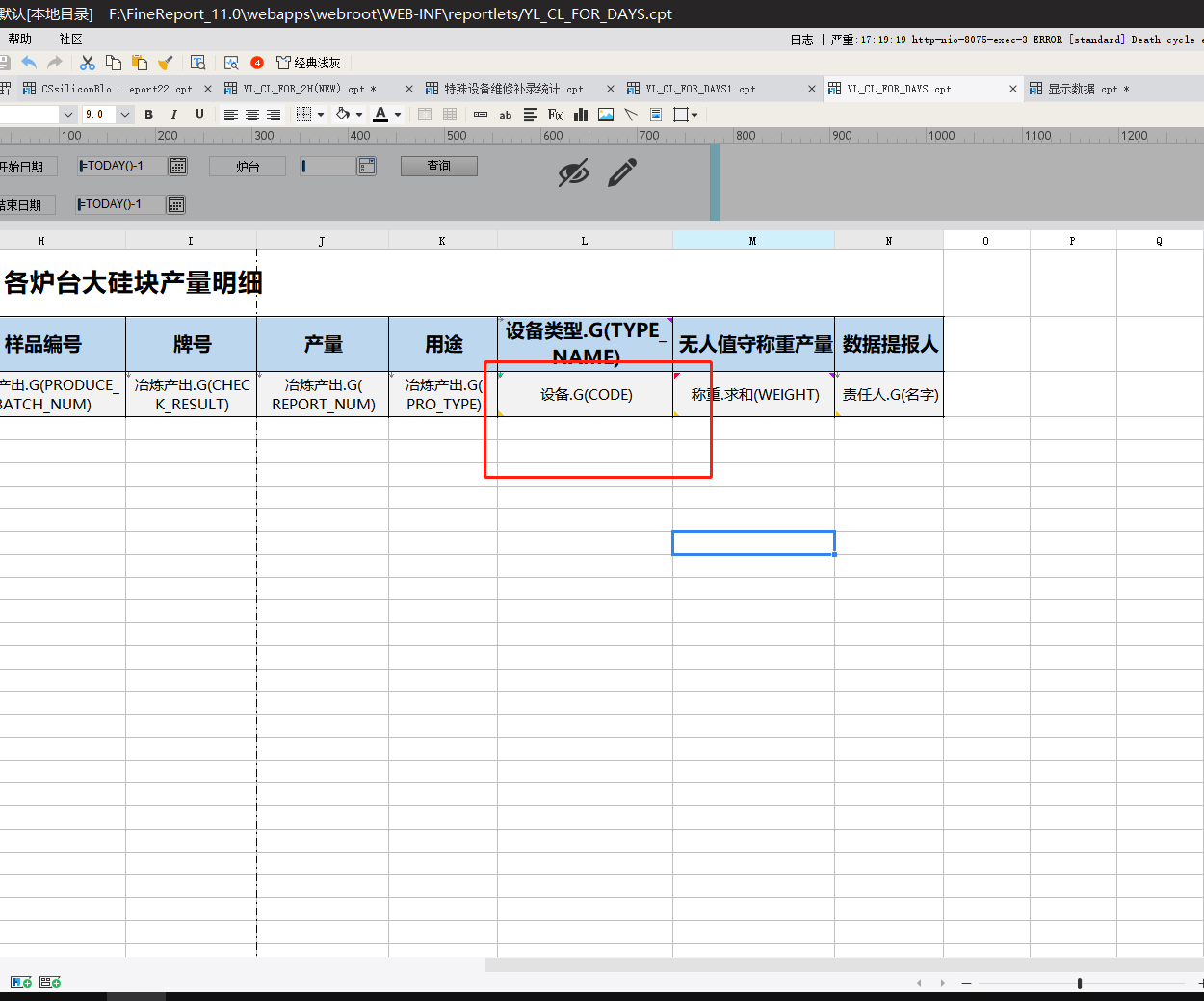Open the end date calendar picker
The image size is (1204, 1001).
pos(175,204)
